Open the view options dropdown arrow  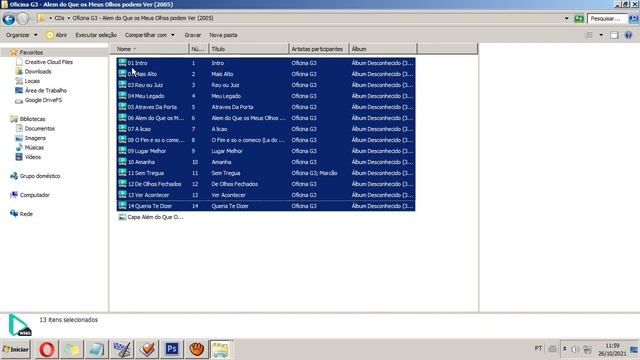pyautogui.click(x=601, y=35)
